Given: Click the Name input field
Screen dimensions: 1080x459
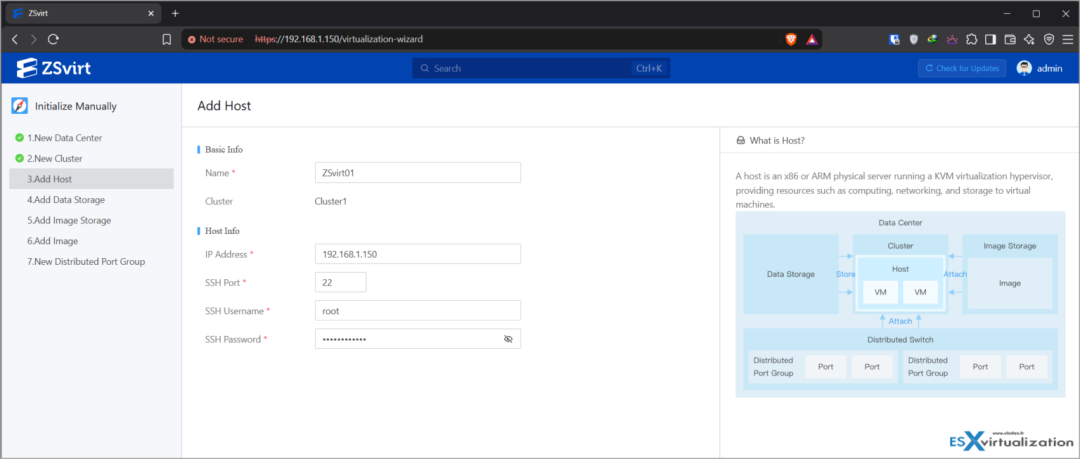Looking at the screenshot, I should click(417, 173).
